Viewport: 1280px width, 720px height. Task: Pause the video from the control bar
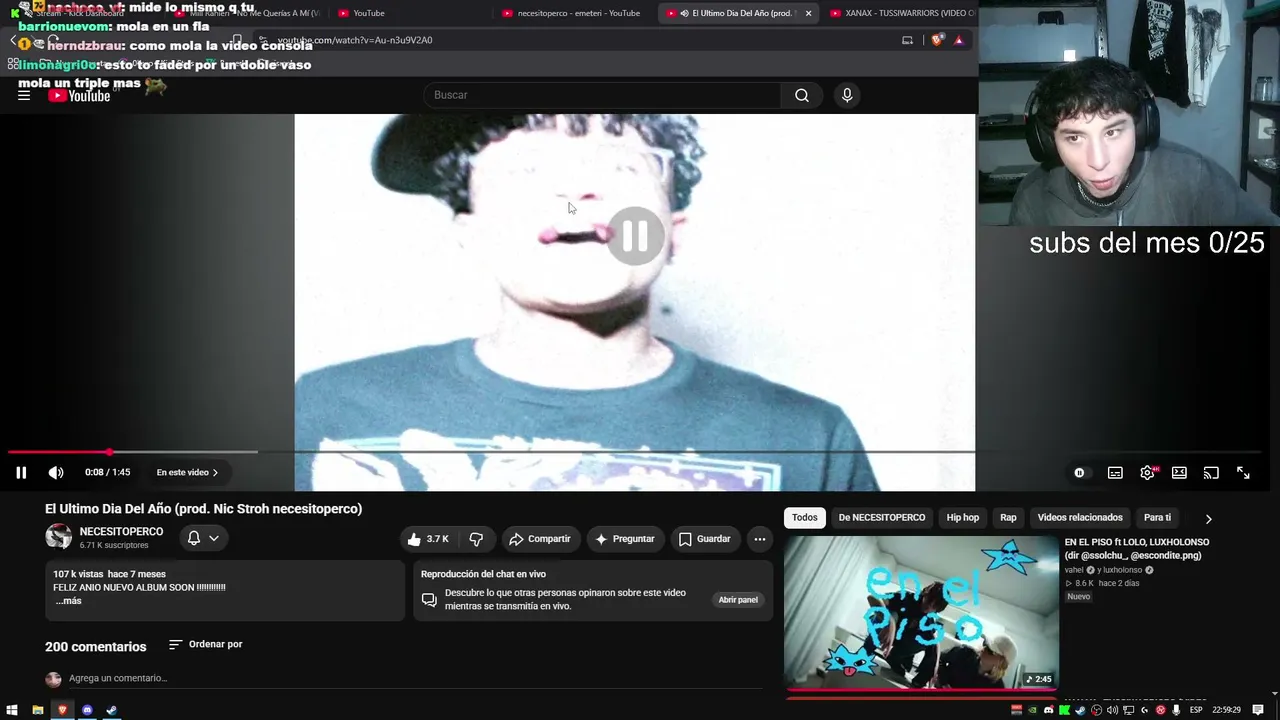tap(21, 473)
